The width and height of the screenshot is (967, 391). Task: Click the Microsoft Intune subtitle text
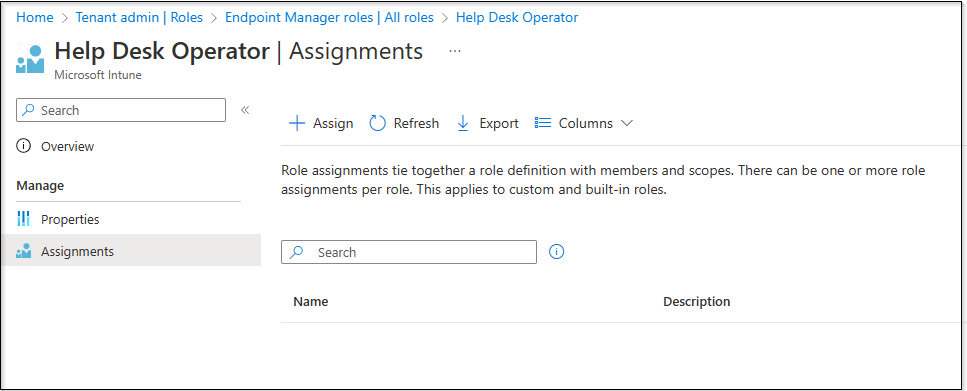(97, 75)
